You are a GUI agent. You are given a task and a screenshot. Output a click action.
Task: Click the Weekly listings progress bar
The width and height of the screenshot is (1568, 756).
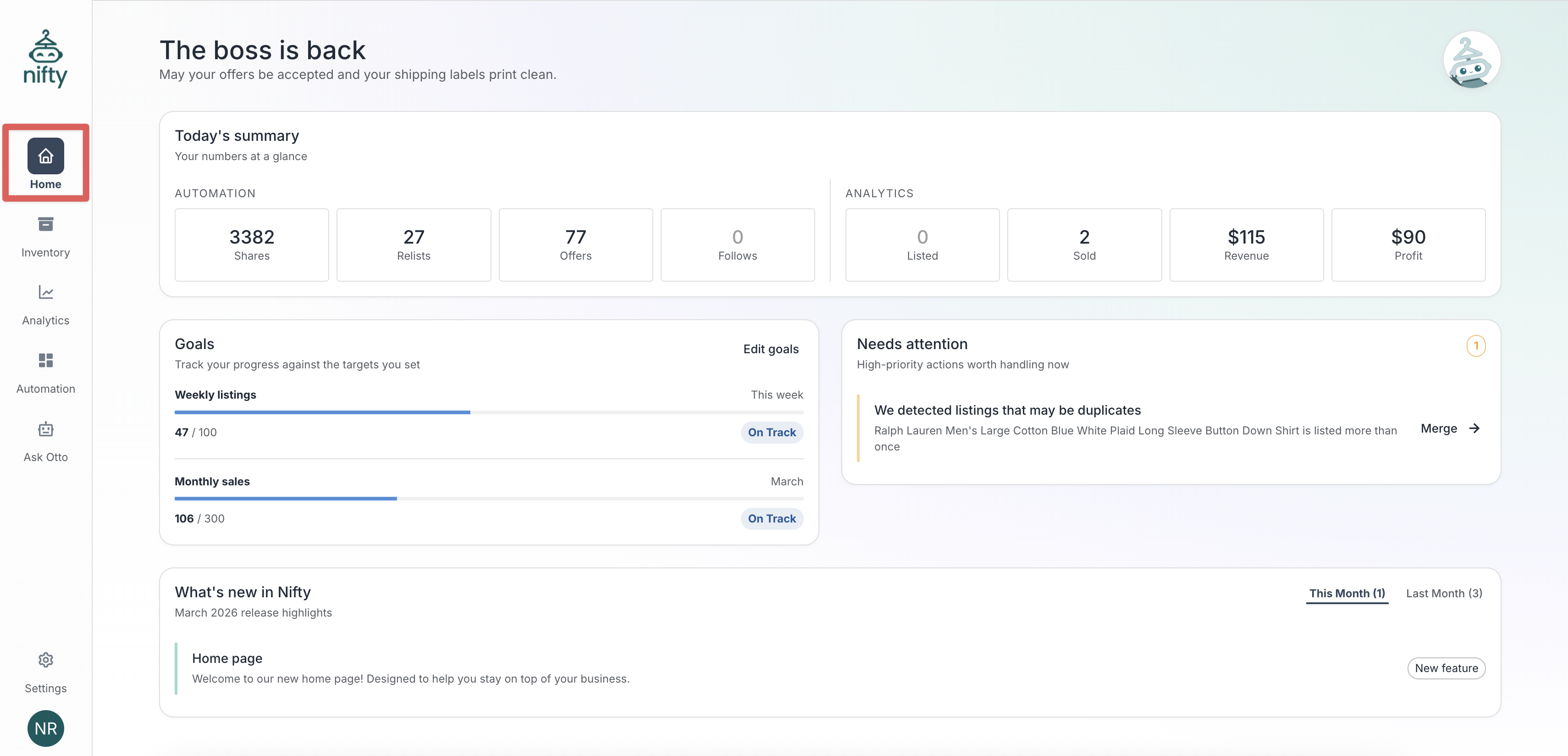coord(488,412)
